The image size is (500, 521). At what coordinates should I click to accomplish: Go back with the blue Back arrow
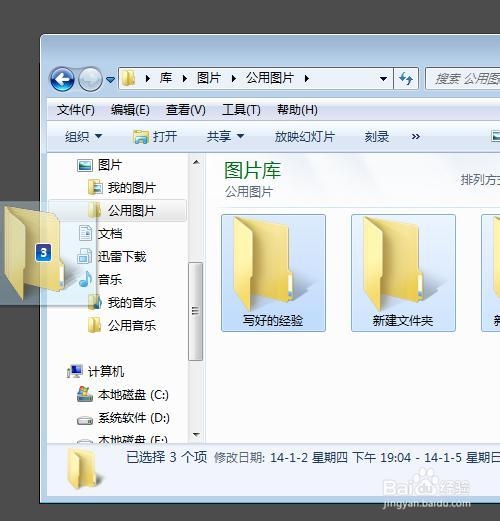[x=62, y=79]
